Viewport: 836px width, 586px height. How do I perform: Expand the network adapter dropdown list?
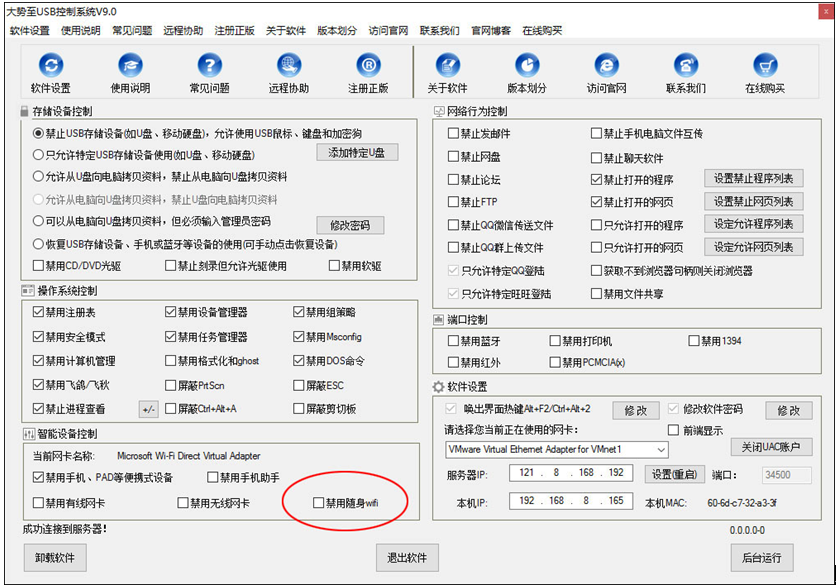tap(660, 450)
